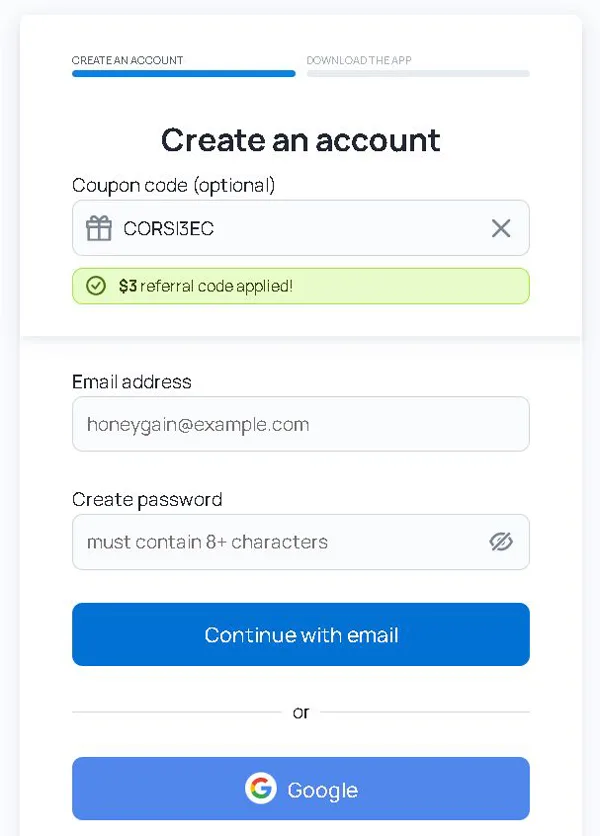
Task: Click the 'or' divider text
Action: 300,712
